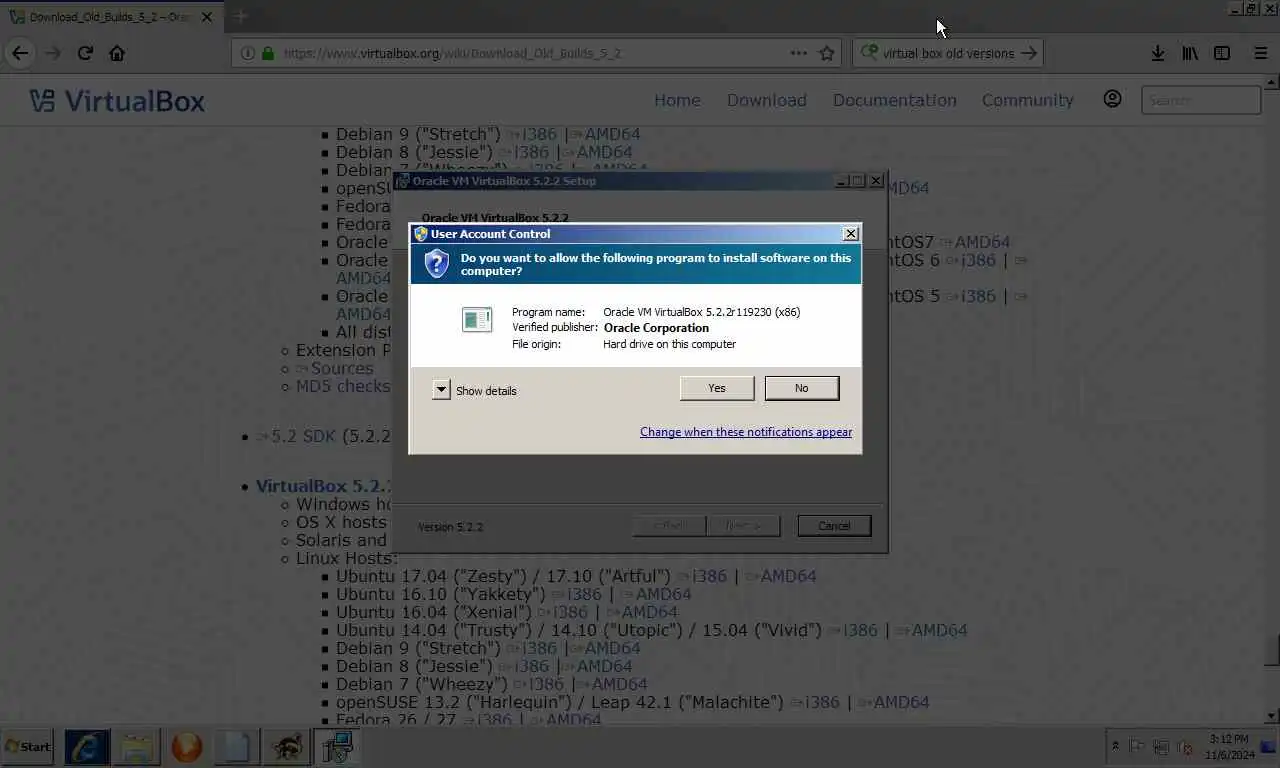Go back in Firefox browser
This screenshot has height=768, width=1280.
[20, 53]
